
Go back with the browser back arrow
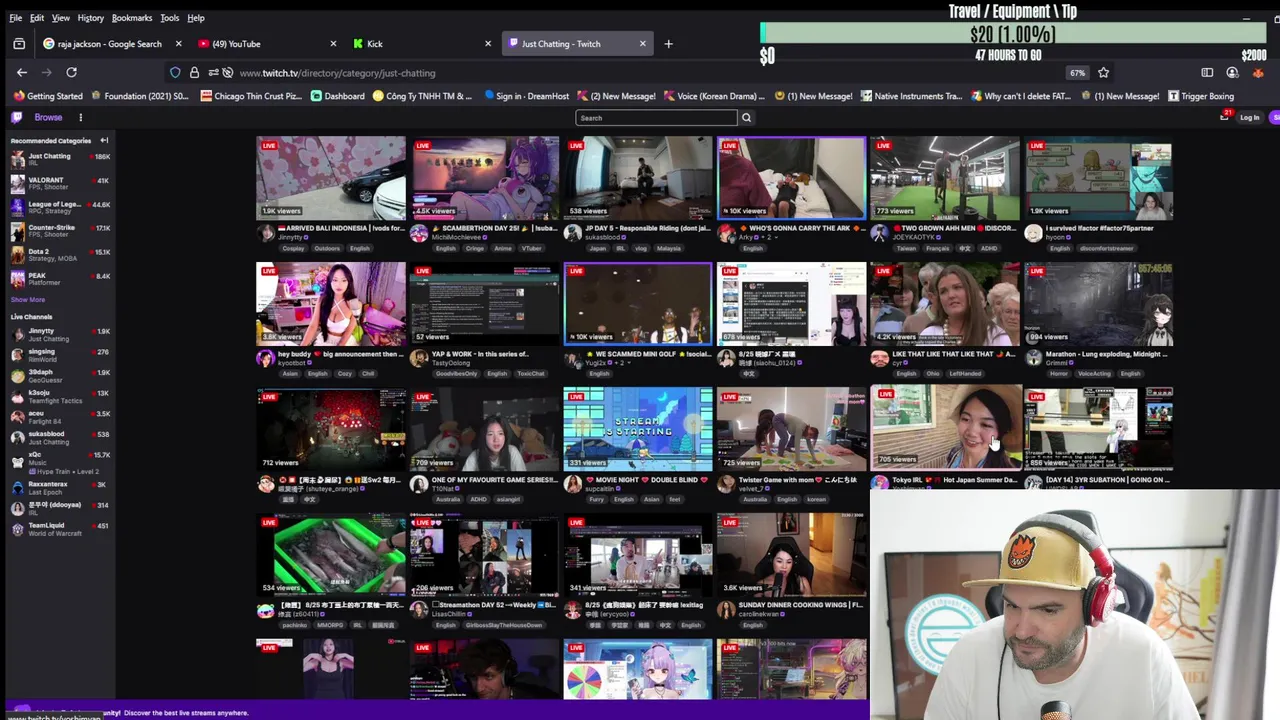click(22, 72)
